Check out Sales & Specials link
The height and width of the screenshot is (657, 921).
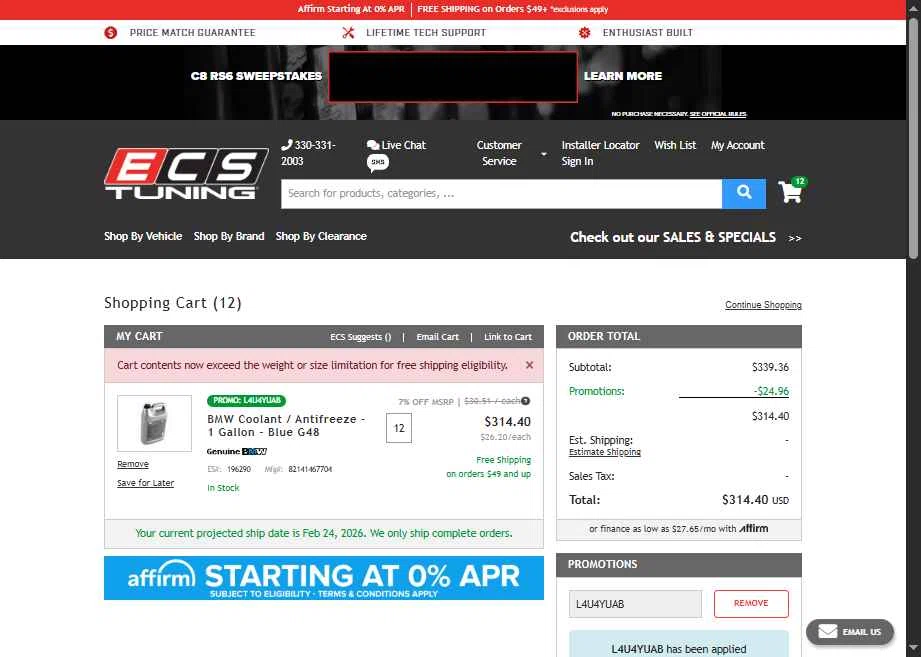point(685,237)
